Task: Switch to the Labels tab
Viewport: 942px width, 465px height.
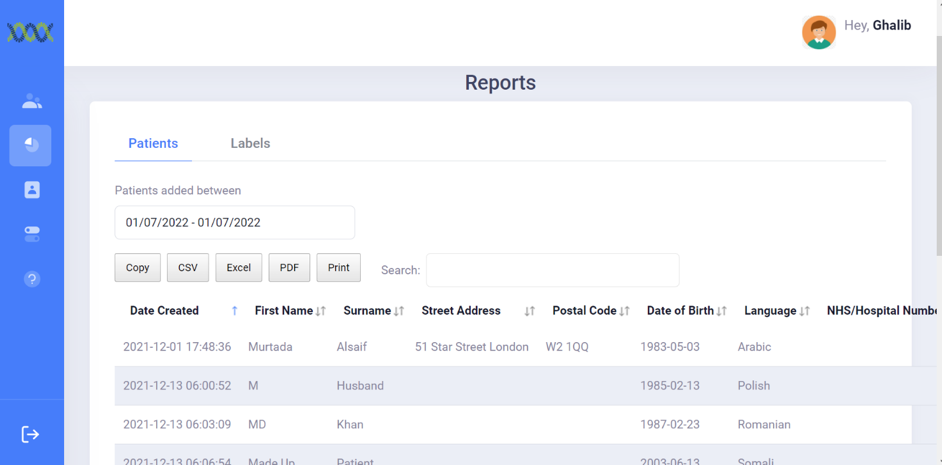Action: (x=250, y=143)
